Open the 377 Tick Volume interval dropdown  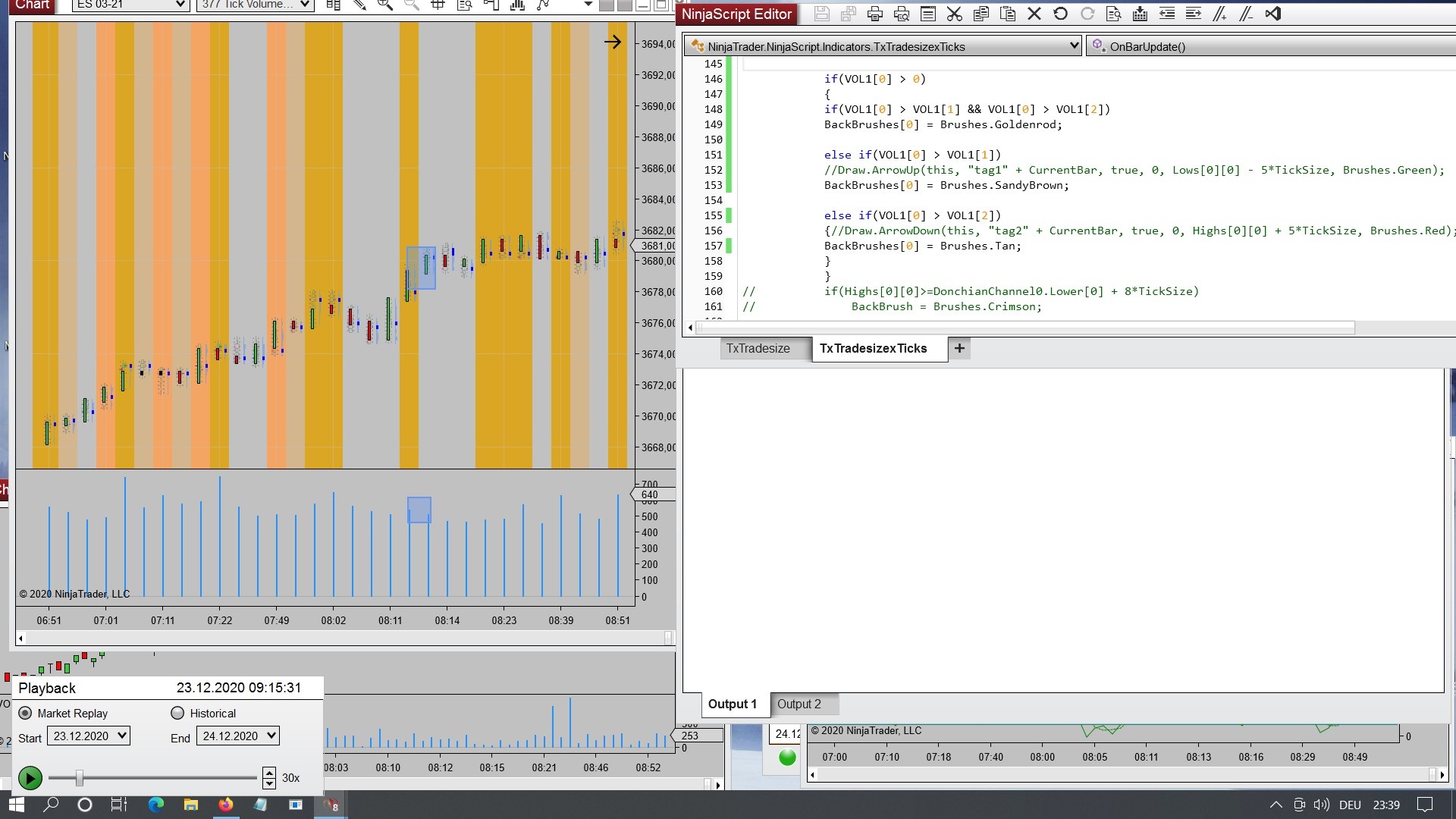(x=255, y=5)
